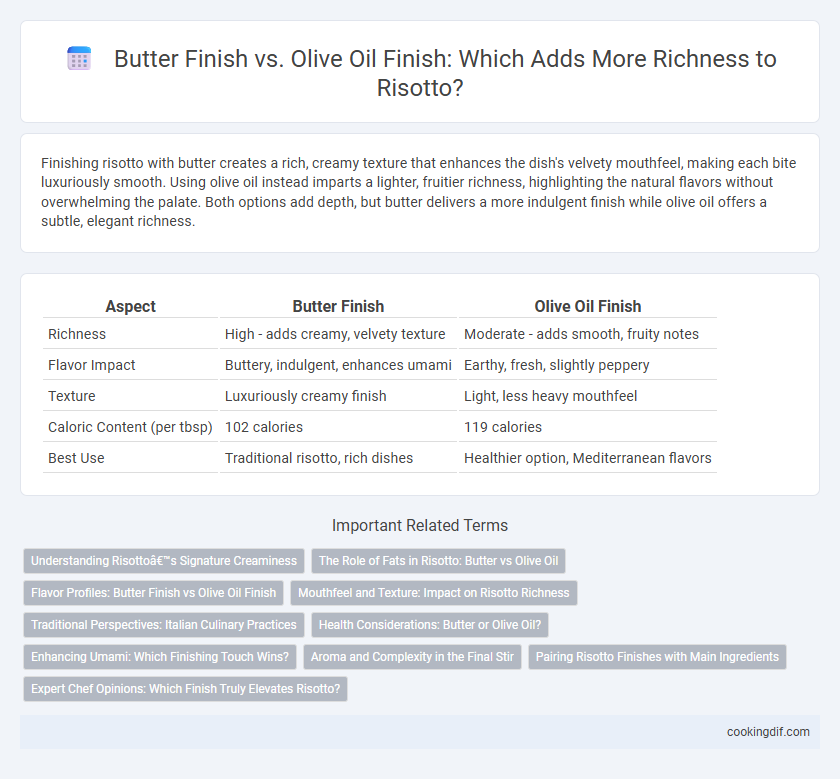Select 'Aroma and Complexity in the Final Stir'
This screenshot has height=779, width=840.
pos(412,657)
